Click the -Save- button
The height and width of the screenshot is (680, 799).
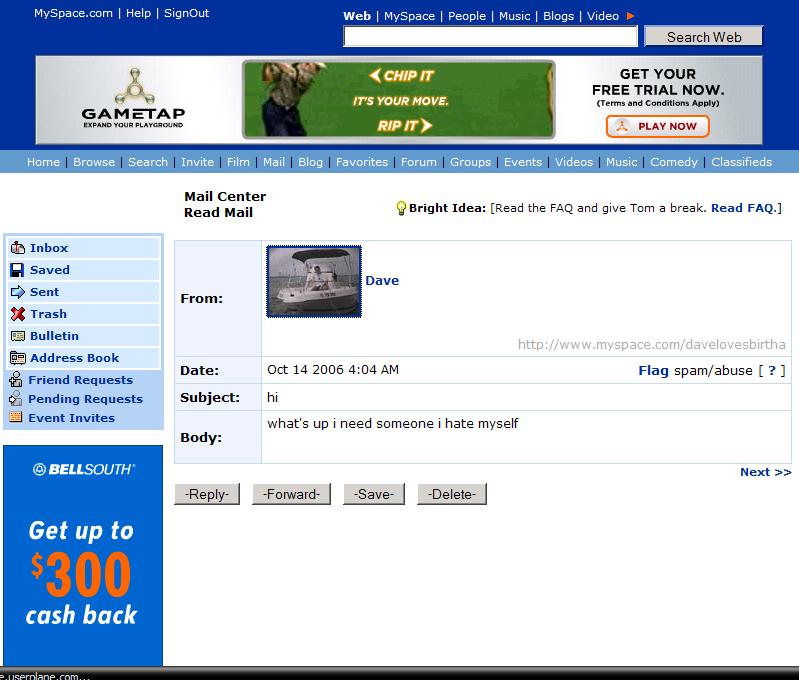pyautogui.click(x=374, y=494)
